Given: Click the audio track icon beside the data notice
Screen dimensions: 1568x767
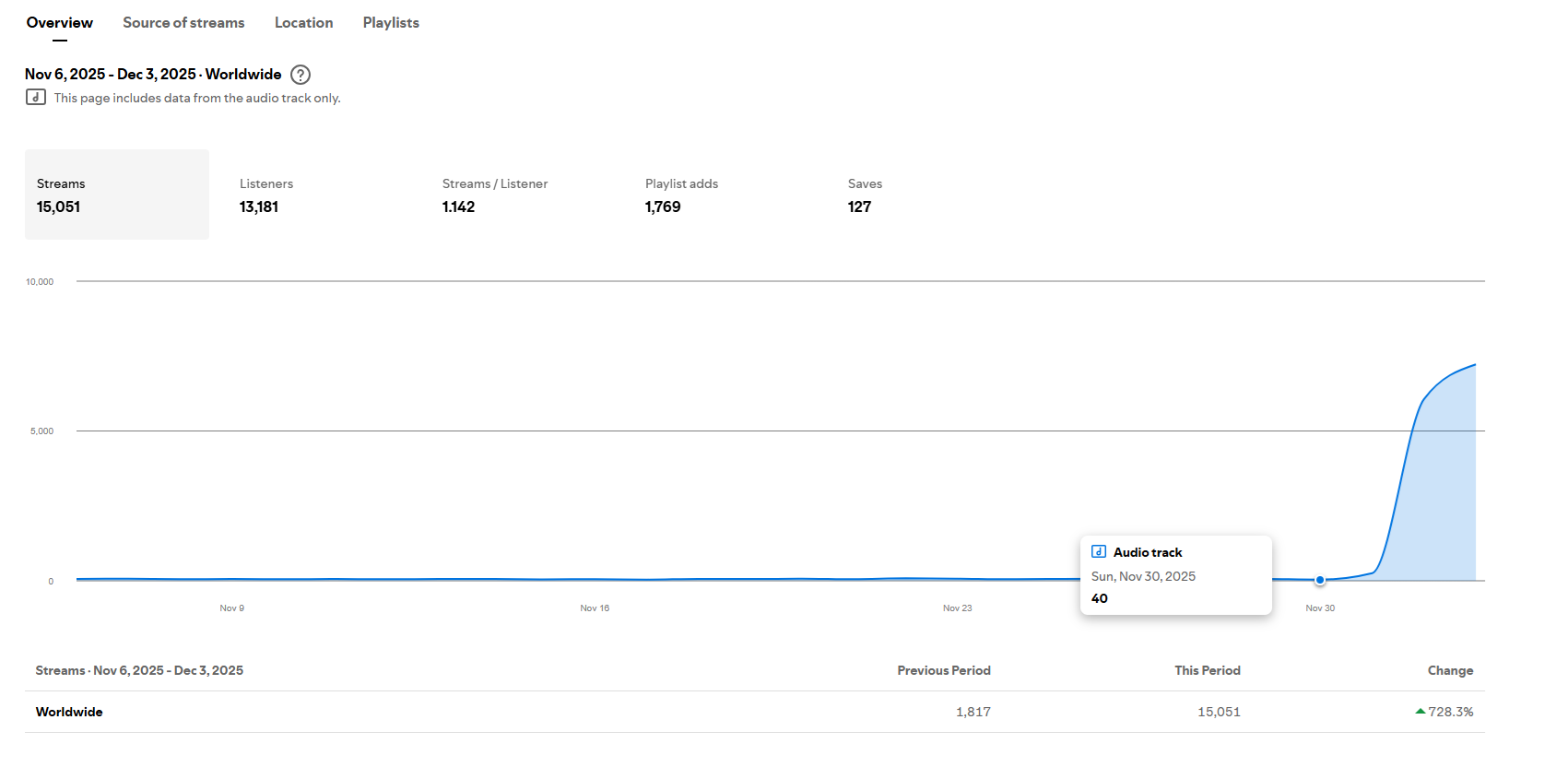Looking at the screenshot, I should [36, 97].
